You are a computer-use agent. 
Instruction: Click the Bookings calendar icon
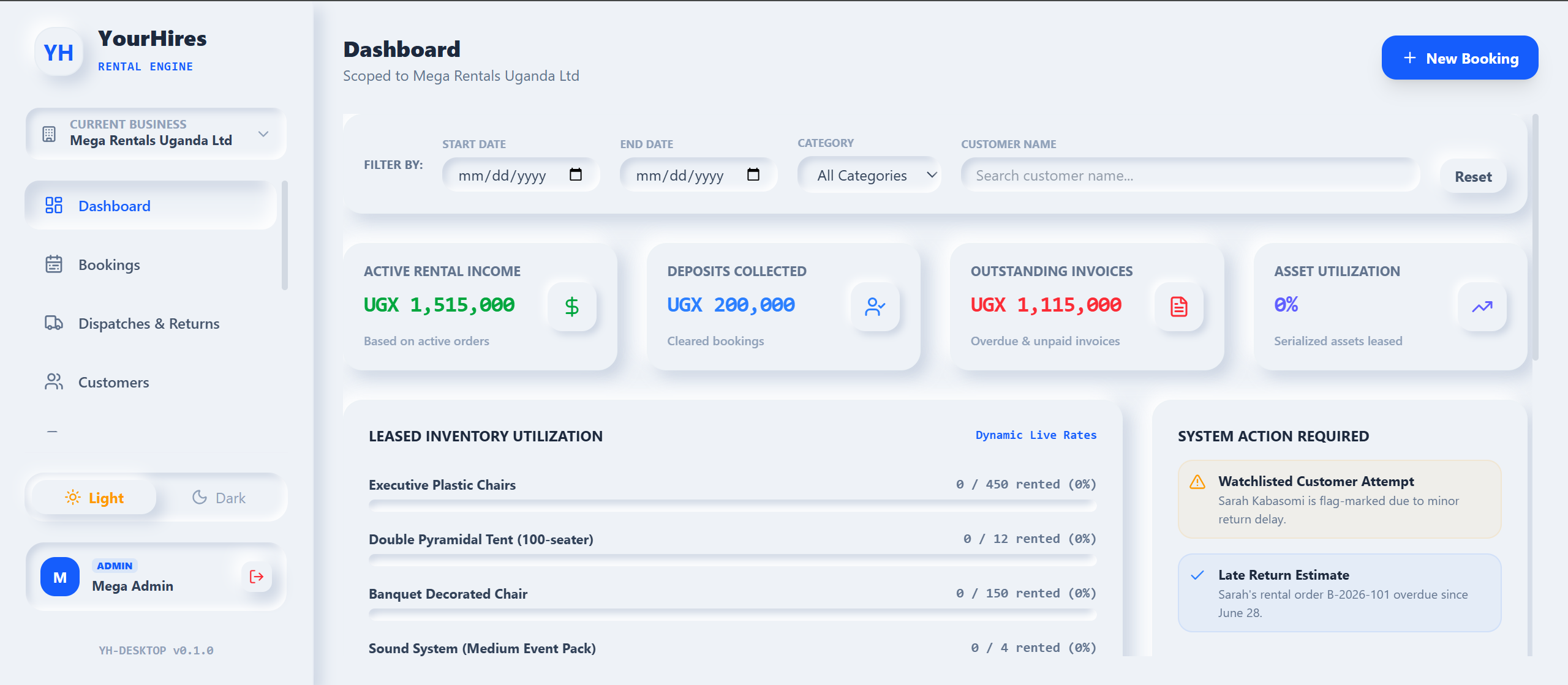[x=54, y=264]
